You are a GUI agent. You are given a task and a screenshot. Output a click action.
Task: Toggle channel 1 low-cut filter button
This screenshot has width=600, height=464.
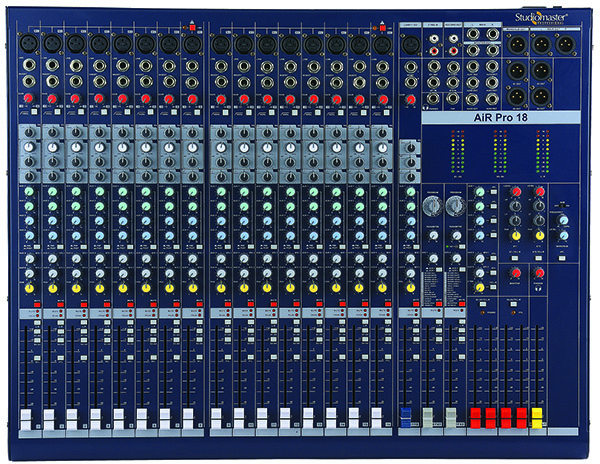(34, 112)
